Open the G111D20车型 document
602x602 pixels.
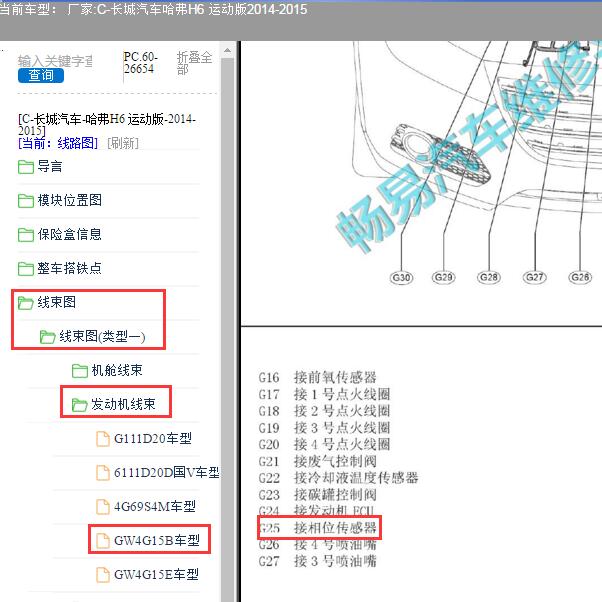click(x=153, y=438)
